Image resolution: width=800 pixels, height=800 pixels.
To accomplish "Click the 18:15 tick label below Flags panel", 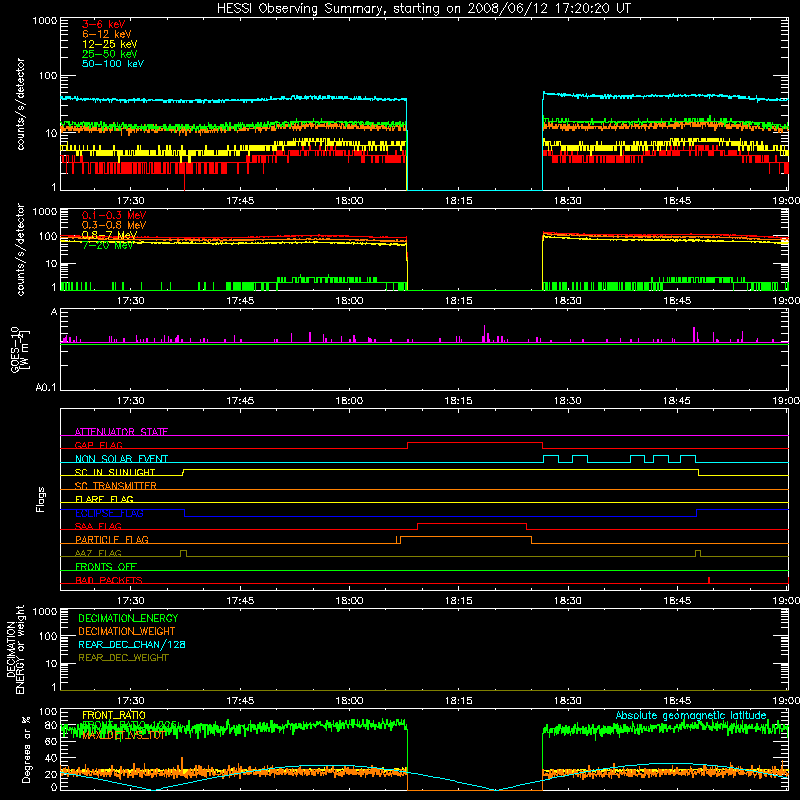I will click(x=458, y=600).
